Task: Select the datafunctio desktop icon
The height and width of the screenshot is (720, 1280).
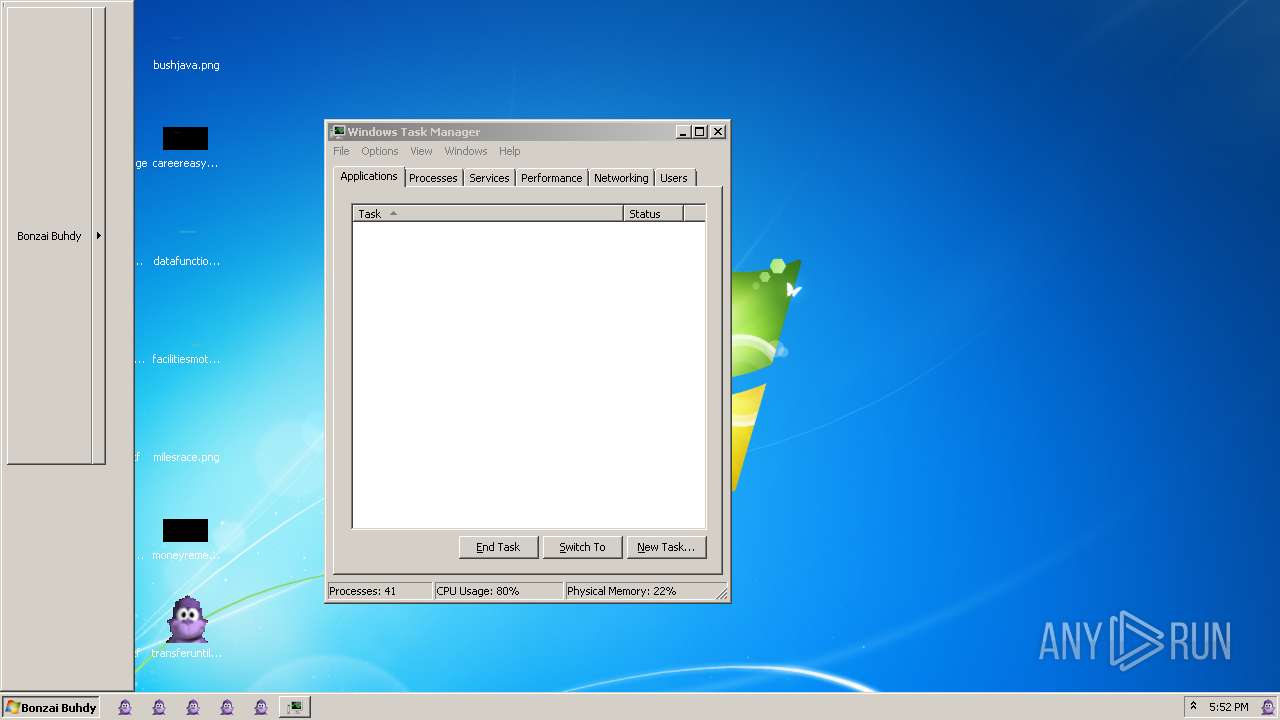Action: coord(186,261)
